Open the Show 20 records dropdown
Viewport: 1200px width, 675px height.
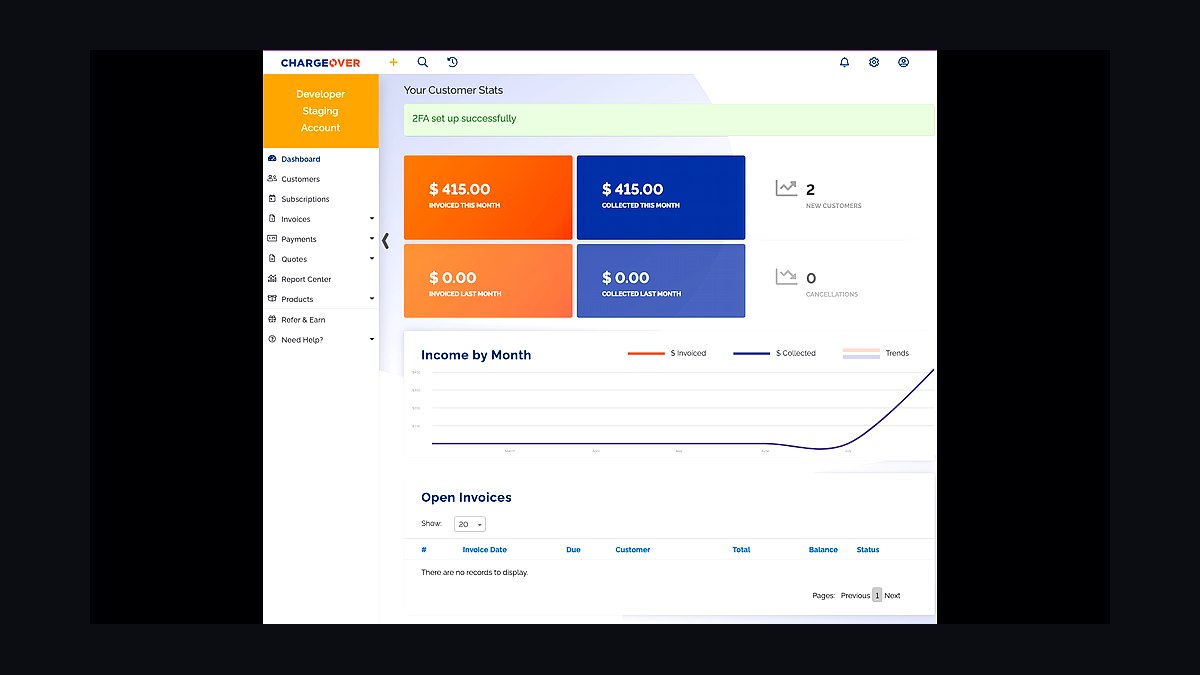pos(470,524)
